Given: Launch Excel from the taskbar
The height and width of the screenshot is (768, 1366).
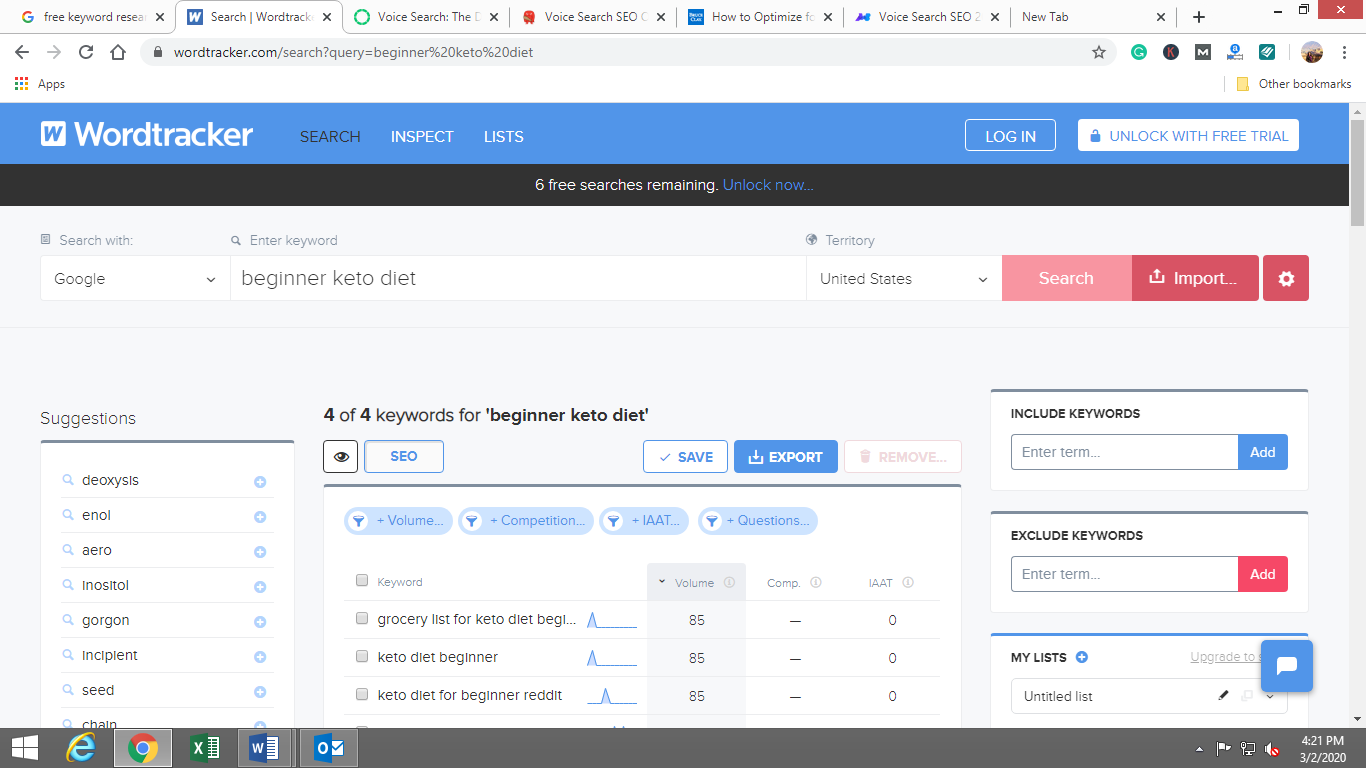Looking at the screenshot, I should [205, 748].
